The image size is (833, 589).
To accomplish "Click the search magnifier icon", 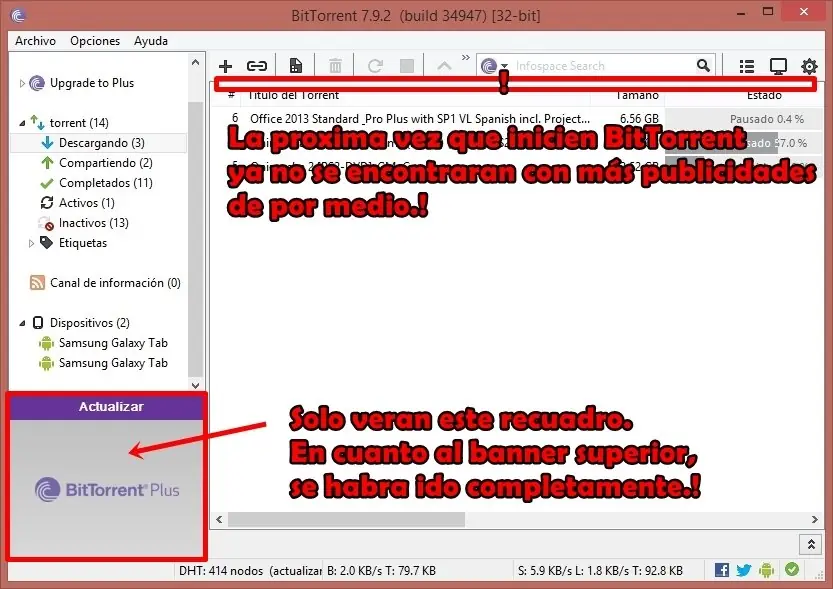I will (x=703, y=65).
